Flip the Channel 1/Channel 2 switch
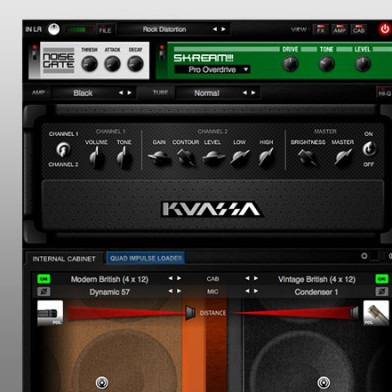 pos(63,149)
